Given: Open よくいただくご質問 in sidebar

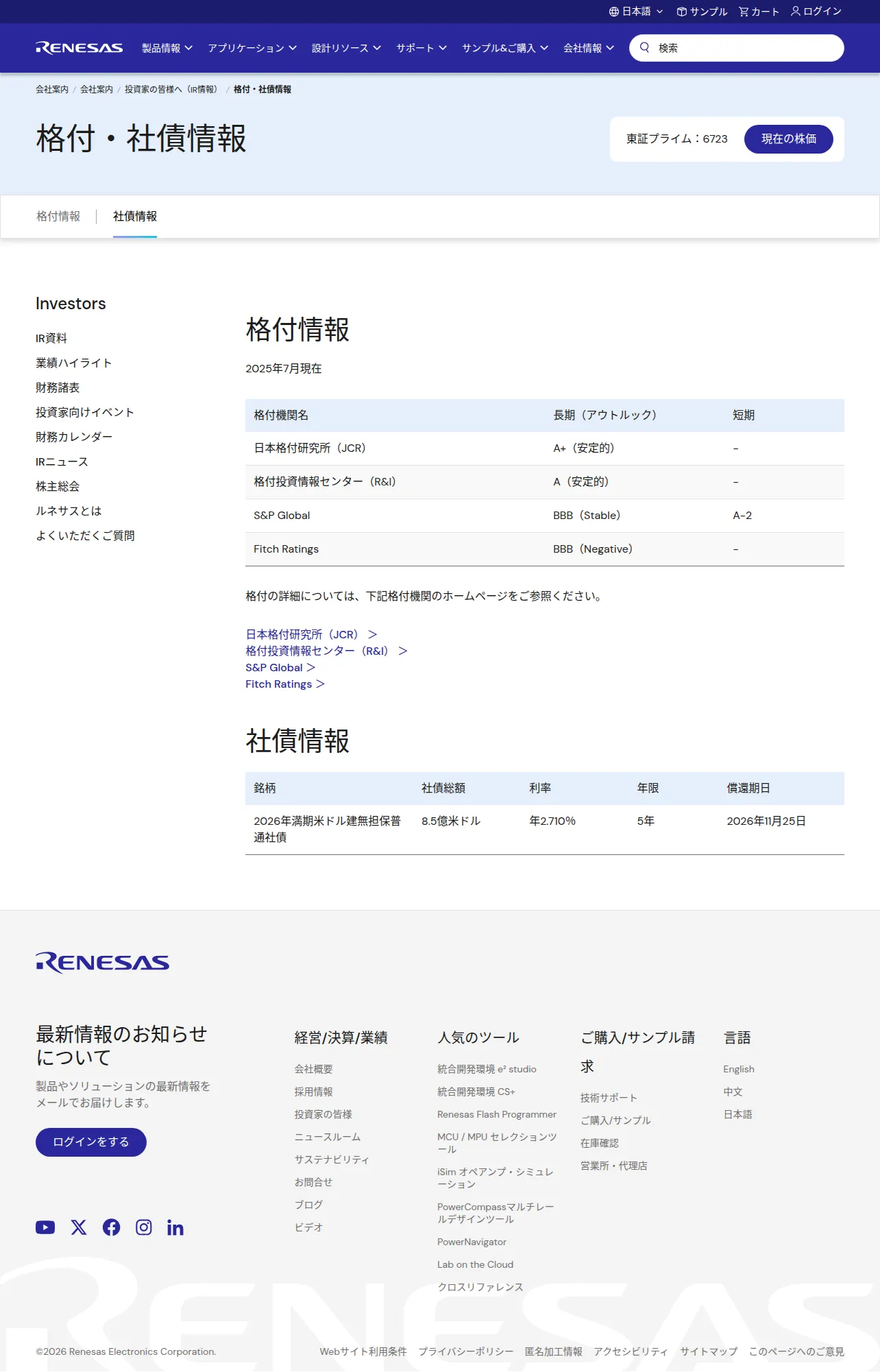Looking at the screenshot, I should (x=85, y=535).
